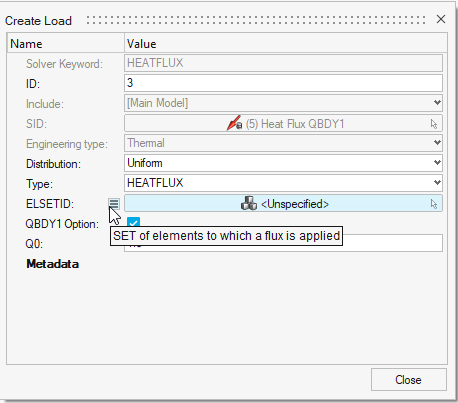Select the Unspecified ELSETID entity field
The width and height of the screenshot is (458, 403).
[283, 203]
